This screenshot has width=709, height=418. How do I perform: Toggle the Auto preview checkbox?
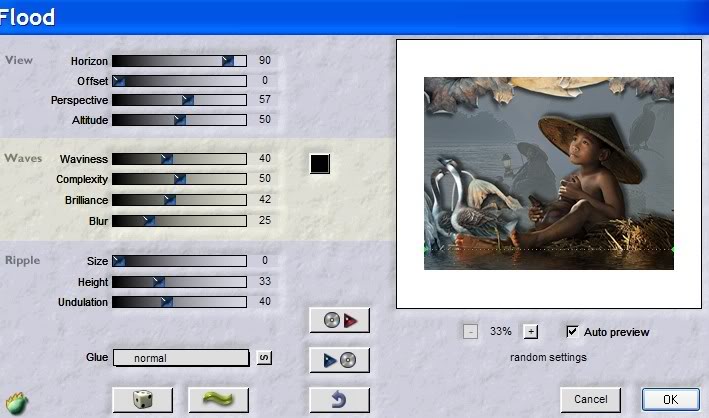572,332
